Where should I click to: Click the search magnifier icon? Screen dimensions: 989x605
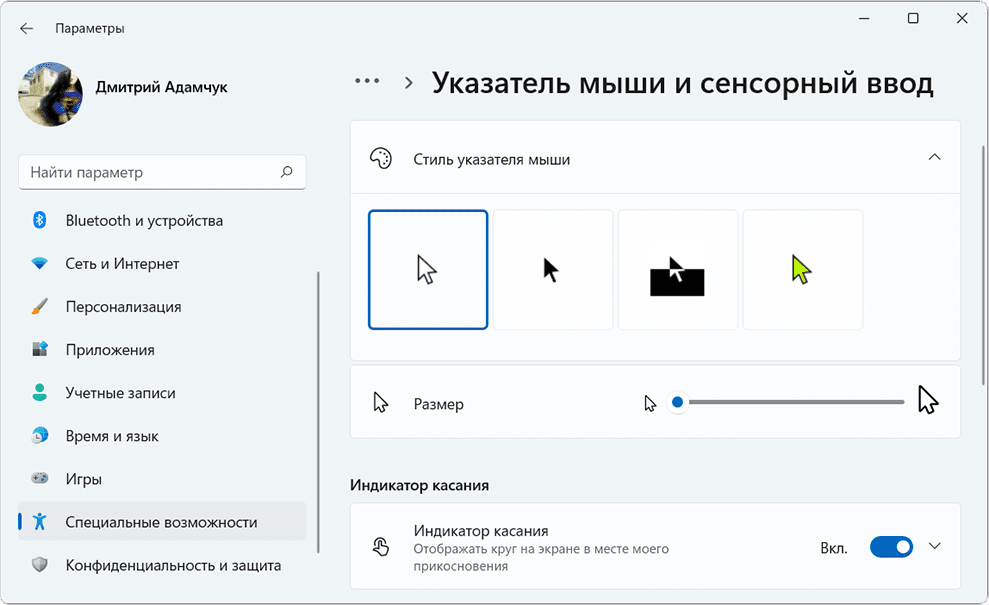pos(286,172)
